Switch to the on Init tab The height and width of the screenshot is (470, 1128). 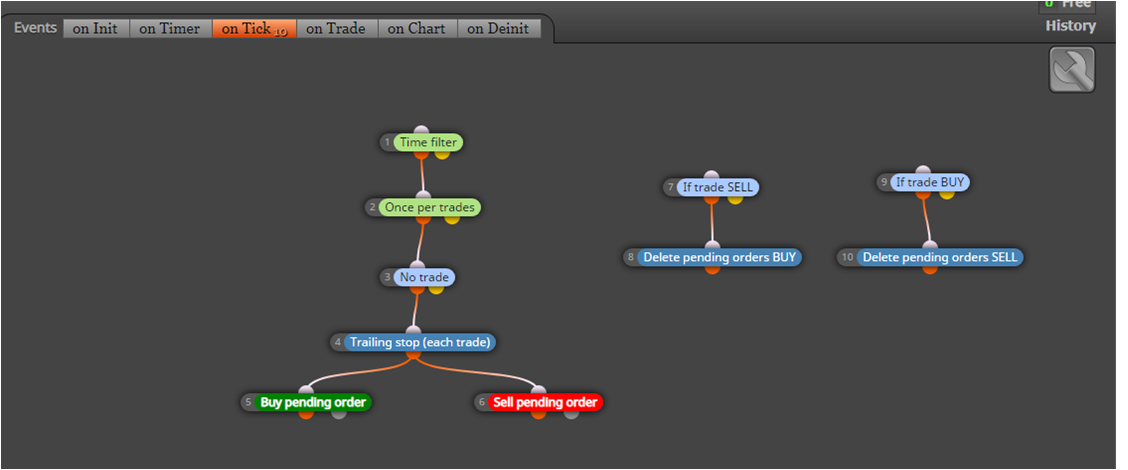96,29
